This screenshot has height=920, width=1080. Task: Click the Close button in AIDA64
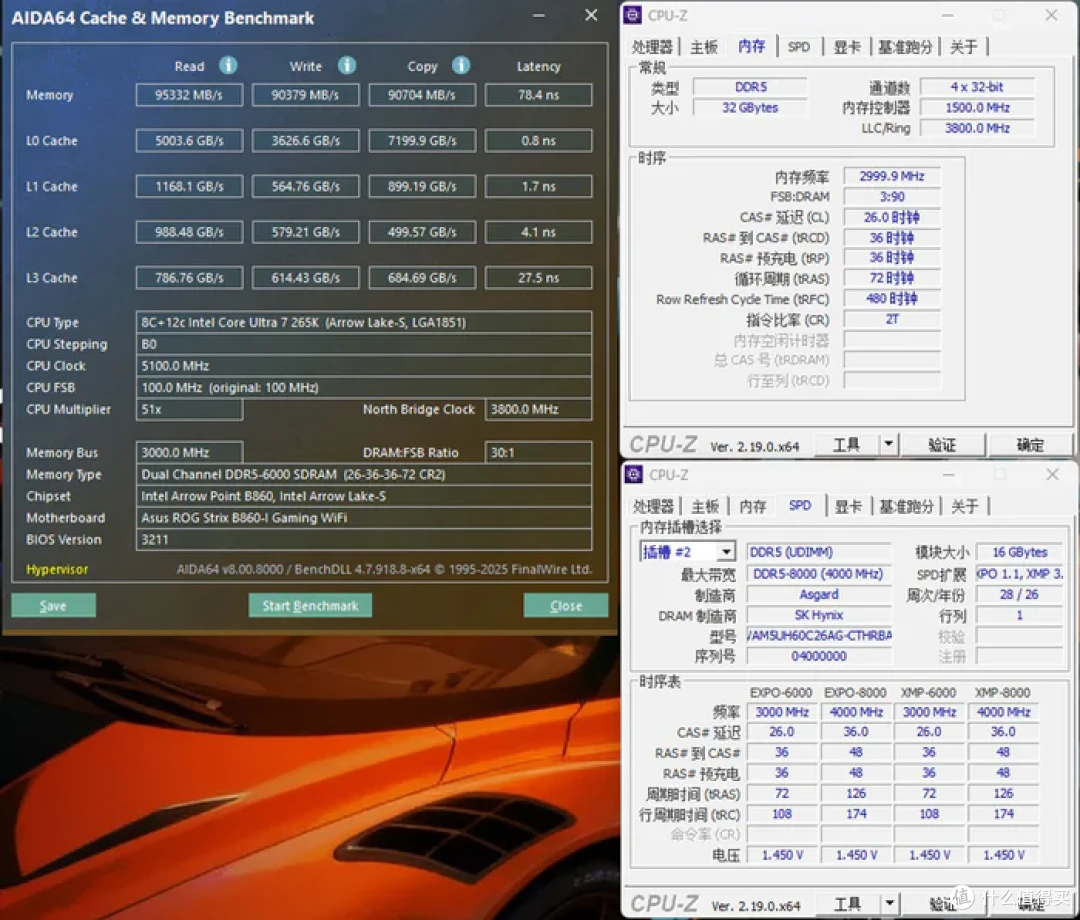click(565, 605)
